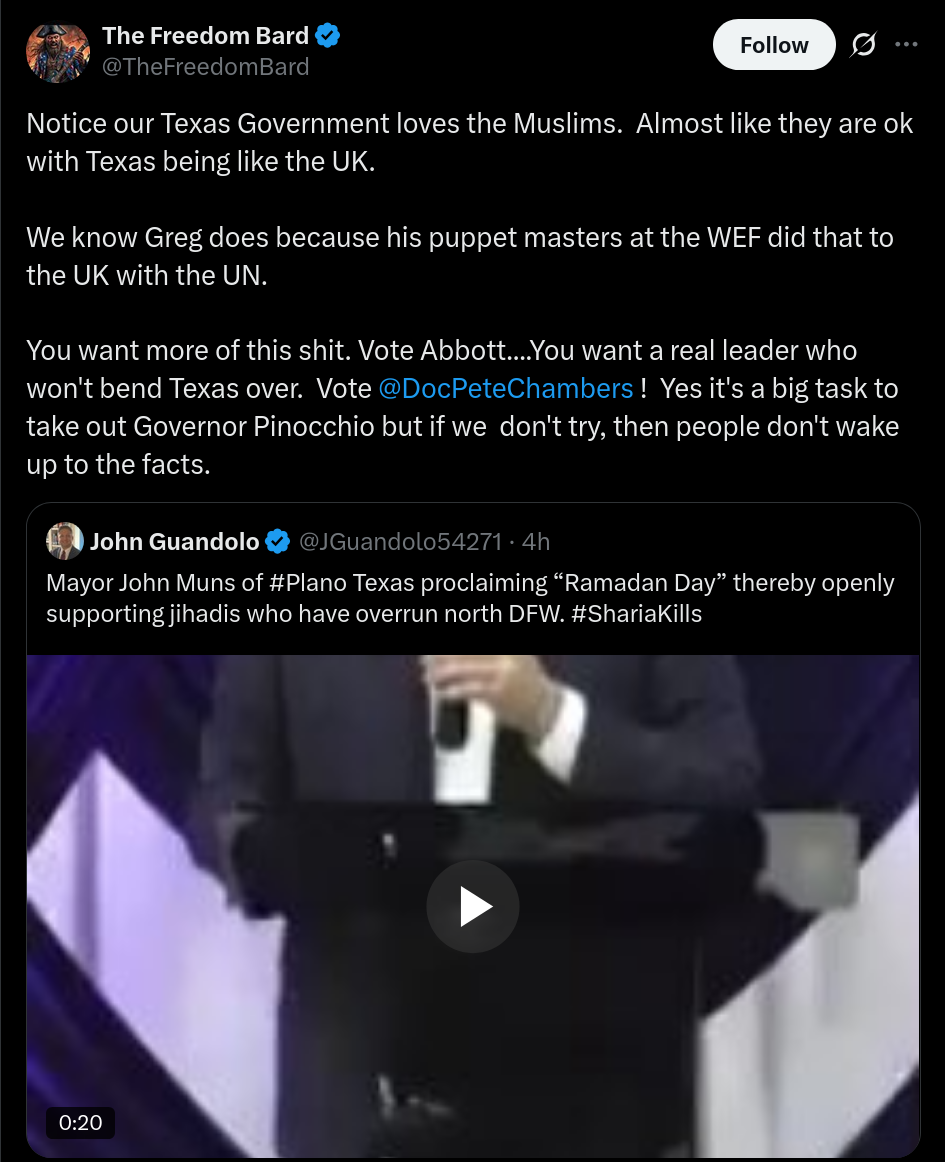This screenshot has height=1162, width=945.
Task: Open the three-dot more options menu
Action: pyautogui.click(x=906, y=44)
